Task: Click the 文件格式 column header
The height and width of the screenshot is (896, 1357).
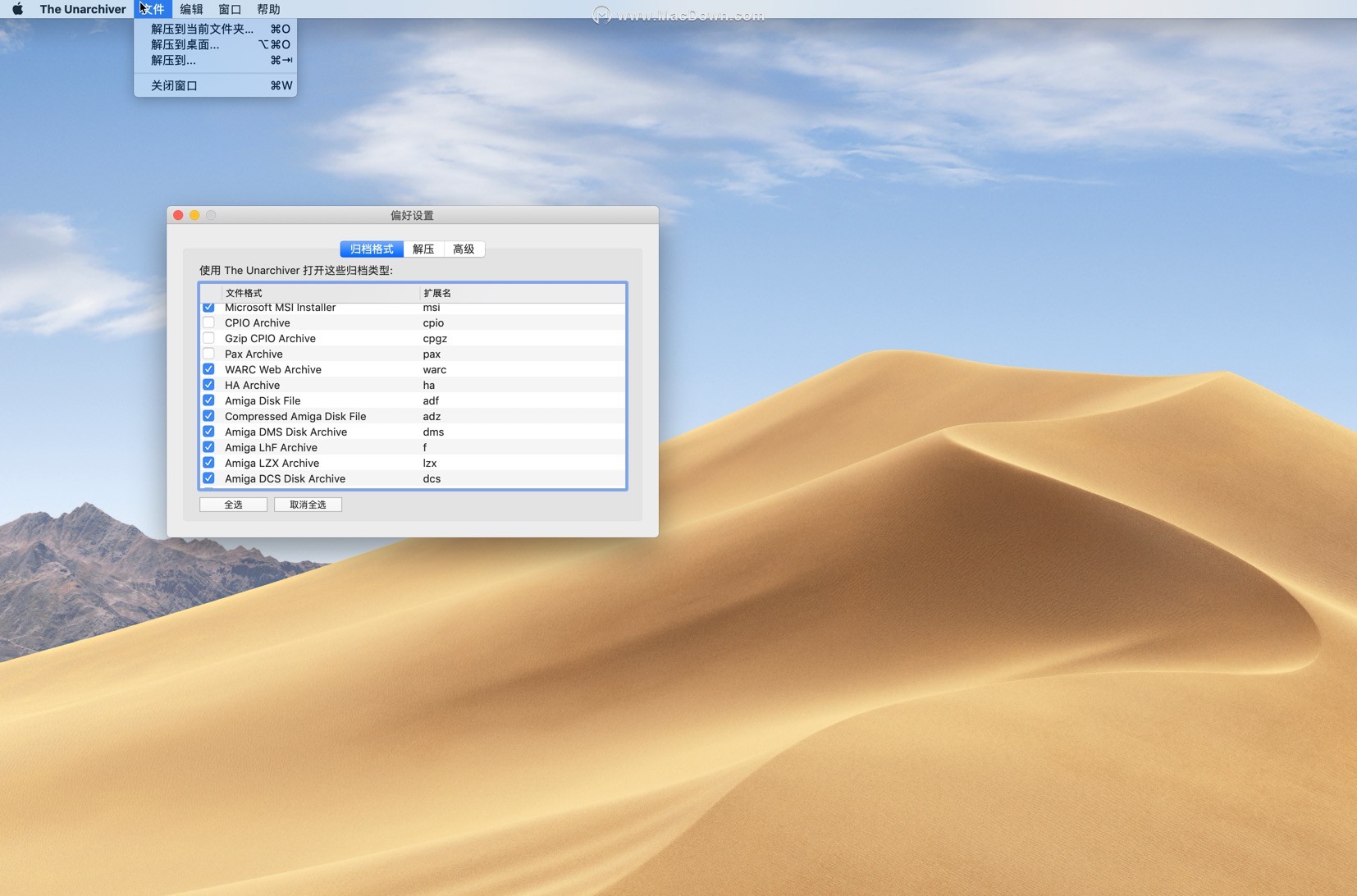Action: [320, 293]
